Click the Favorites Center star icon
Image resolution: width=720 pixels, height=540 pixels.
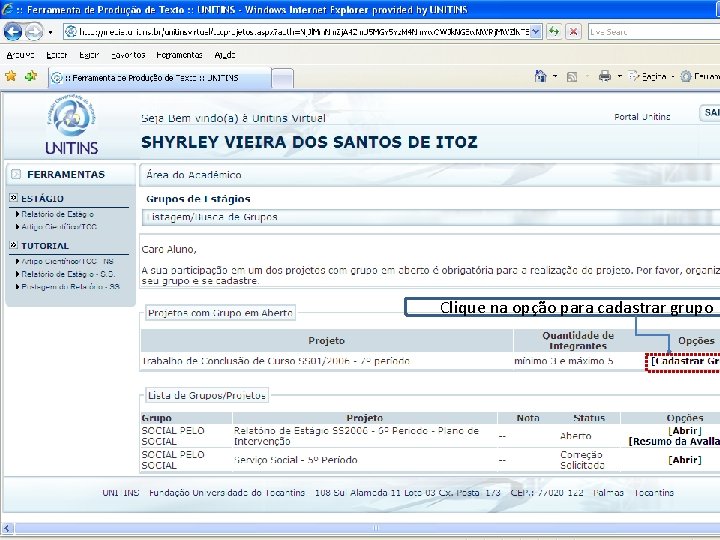tap(11, 76)
